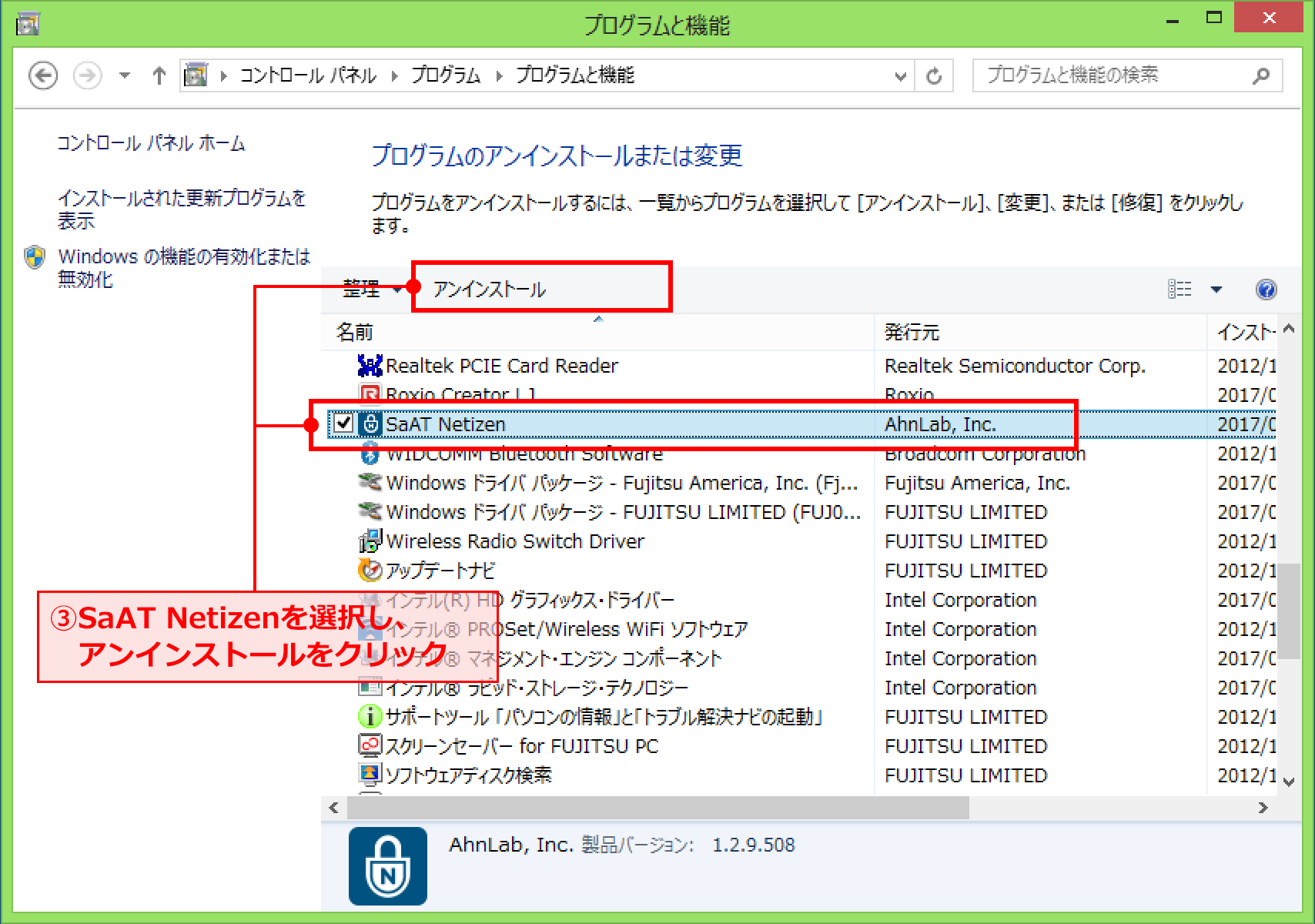
Task: Click the horizontal scrollbar left arrow
Action: [333, 808]
